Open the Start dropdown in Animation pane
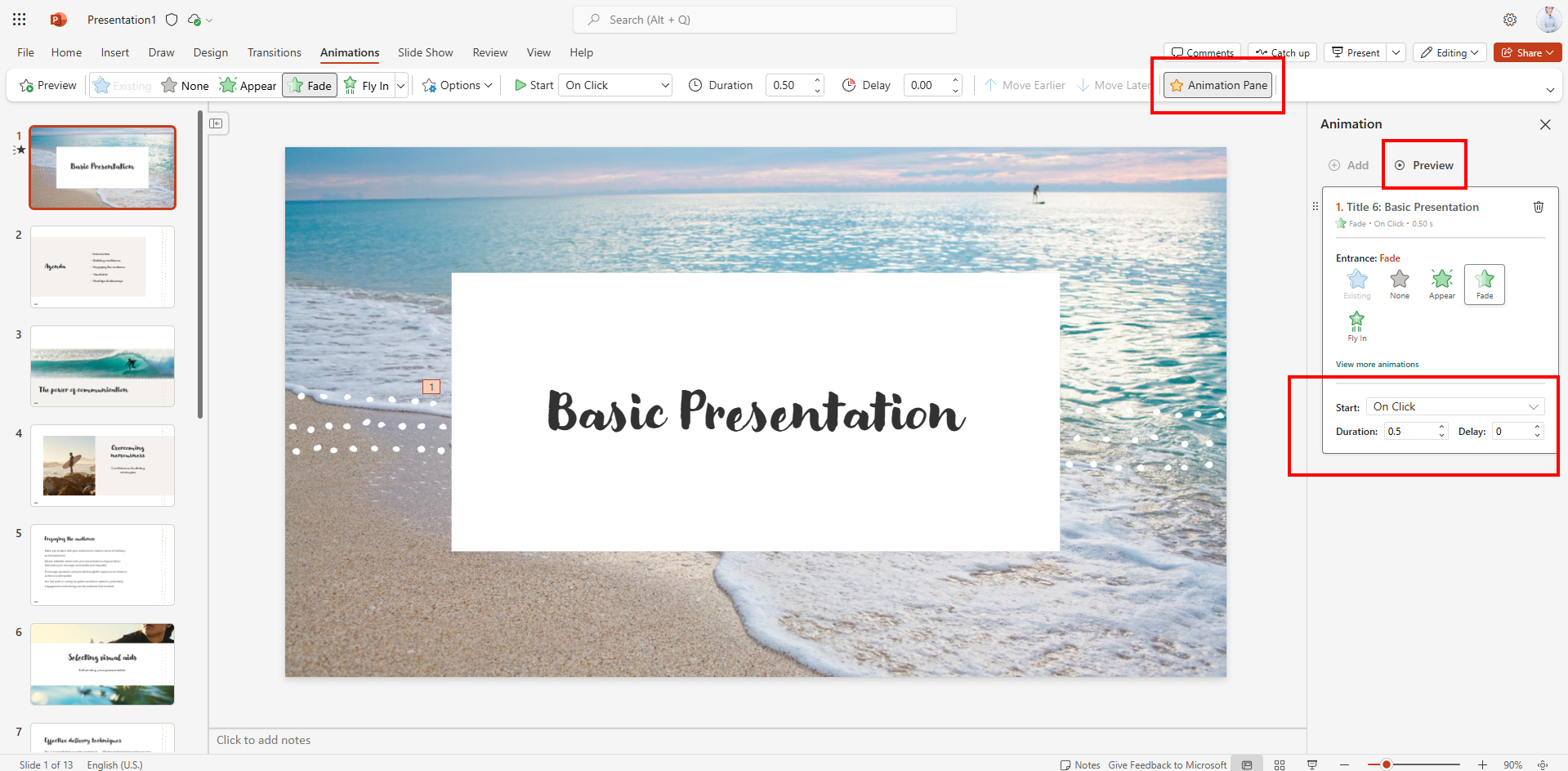This screenshot has height=771, width=1568. coord(1454,406)
